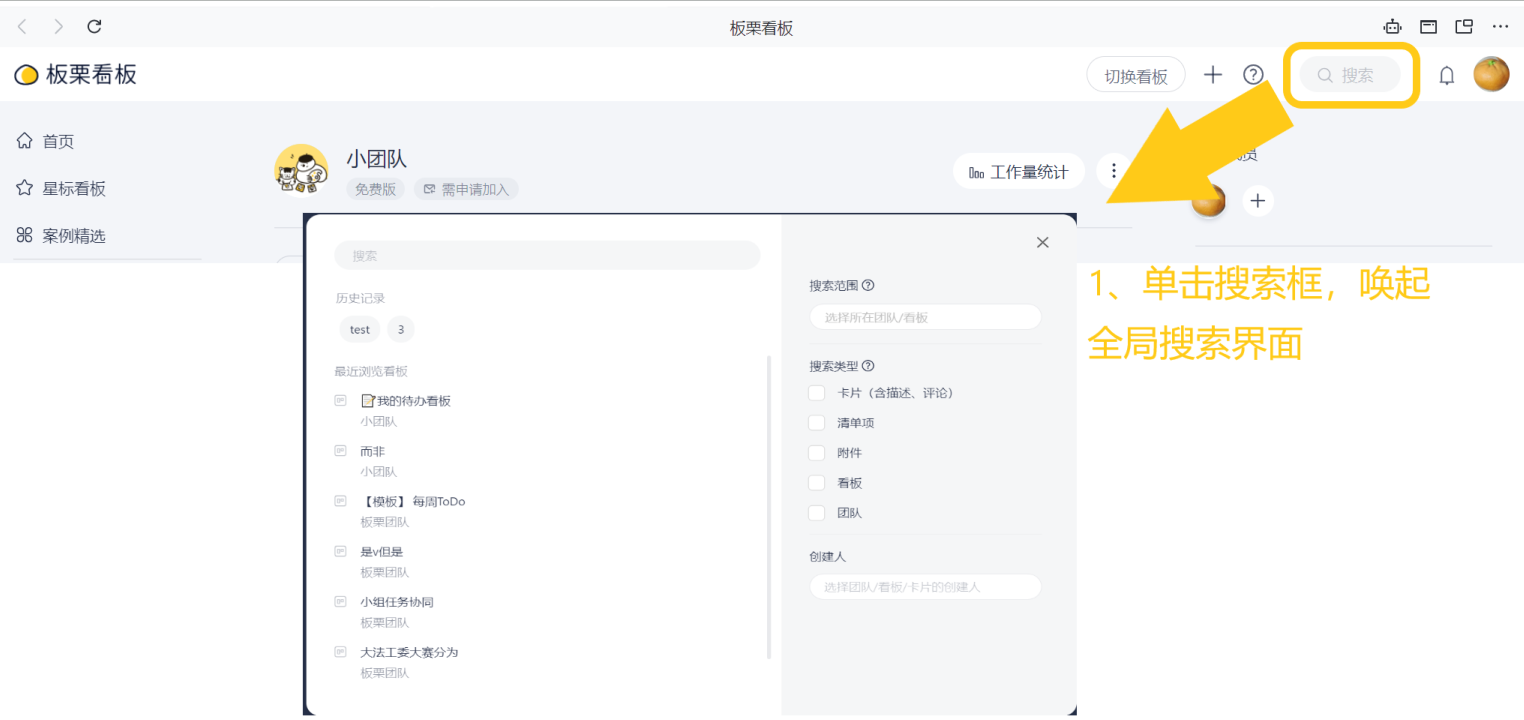The width and height of the screenshot is (1524, 720).
Task: Check the 清单项 search type
Action: (817, 423)
